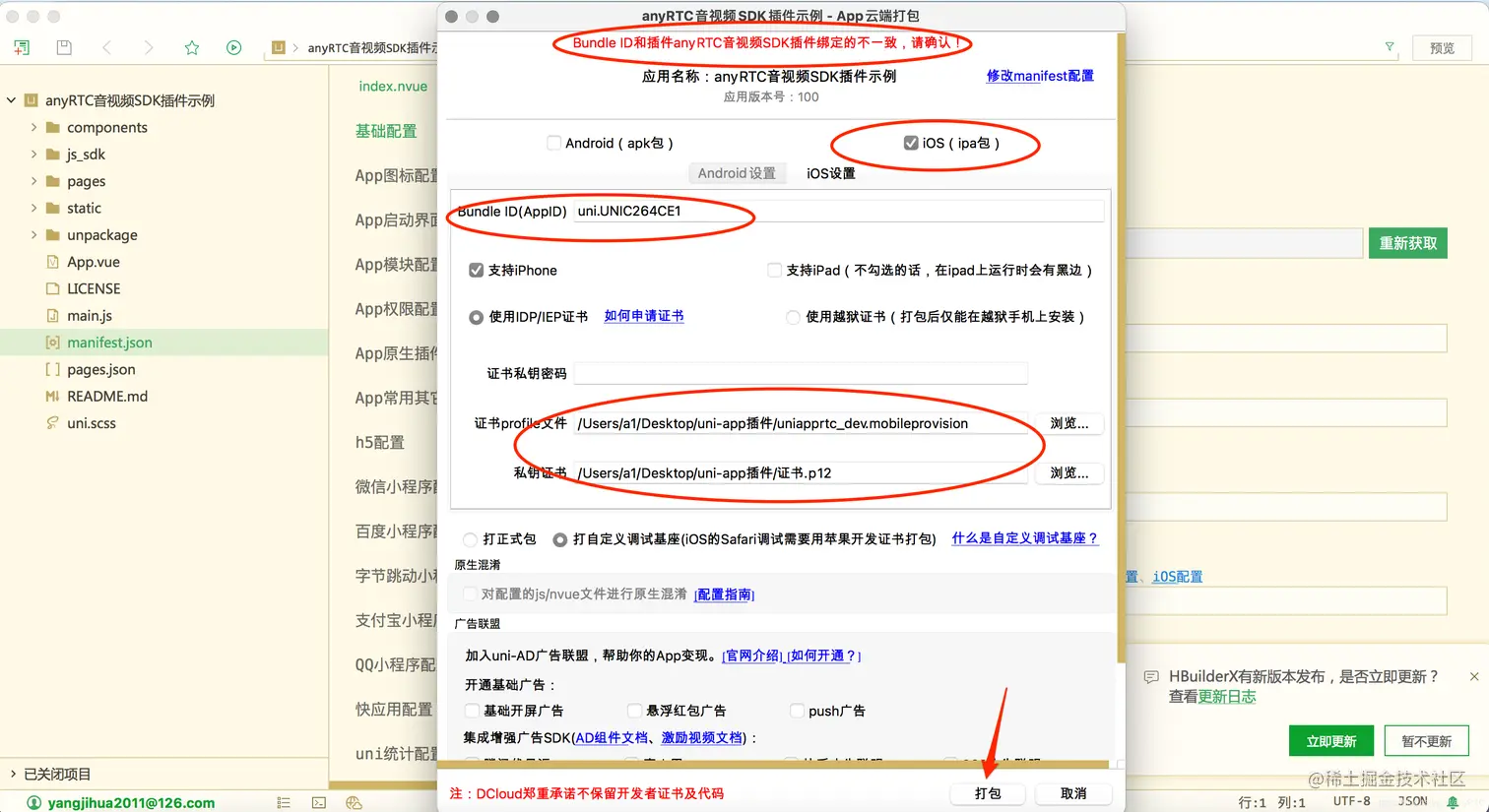Image resolution: width=1489 pixels, height=812 pixels.
Task: Browse for the 私钥证书 p12 file
Action: pos(1069,473)
